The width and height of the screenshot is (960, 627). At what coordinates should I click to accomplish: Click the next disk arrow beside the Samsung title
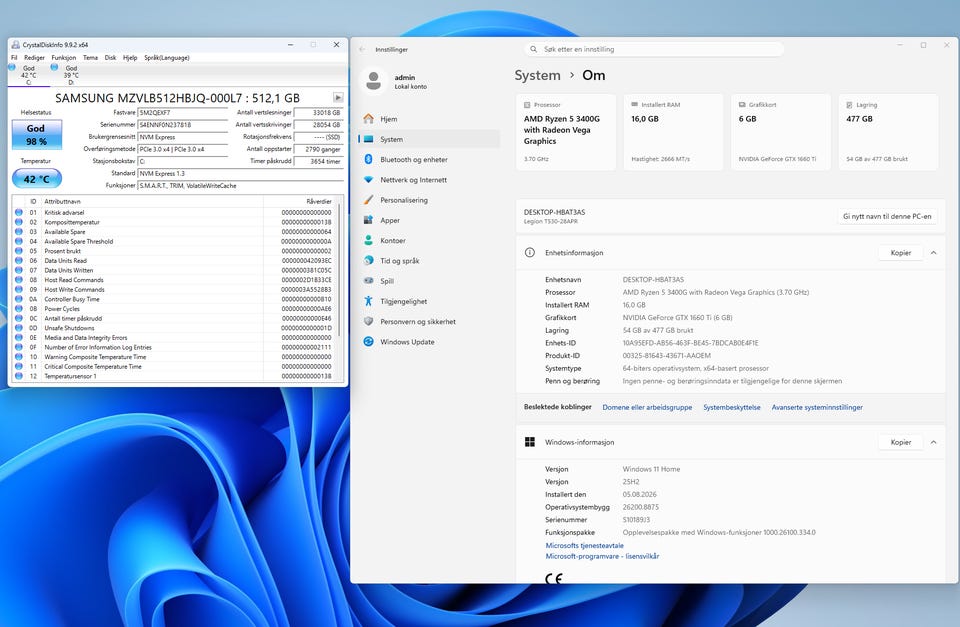338,97
